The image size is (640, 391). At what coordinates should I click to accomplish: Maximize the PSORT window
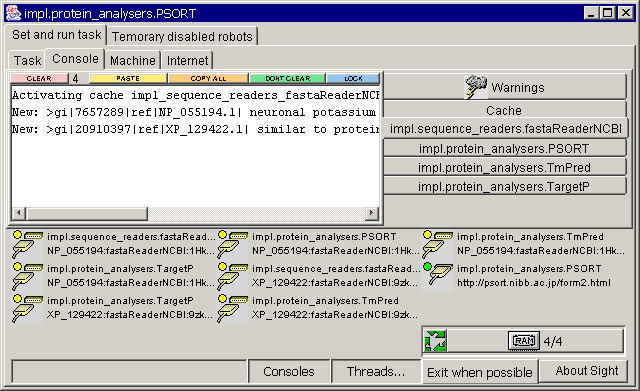(x=608, y=13)
